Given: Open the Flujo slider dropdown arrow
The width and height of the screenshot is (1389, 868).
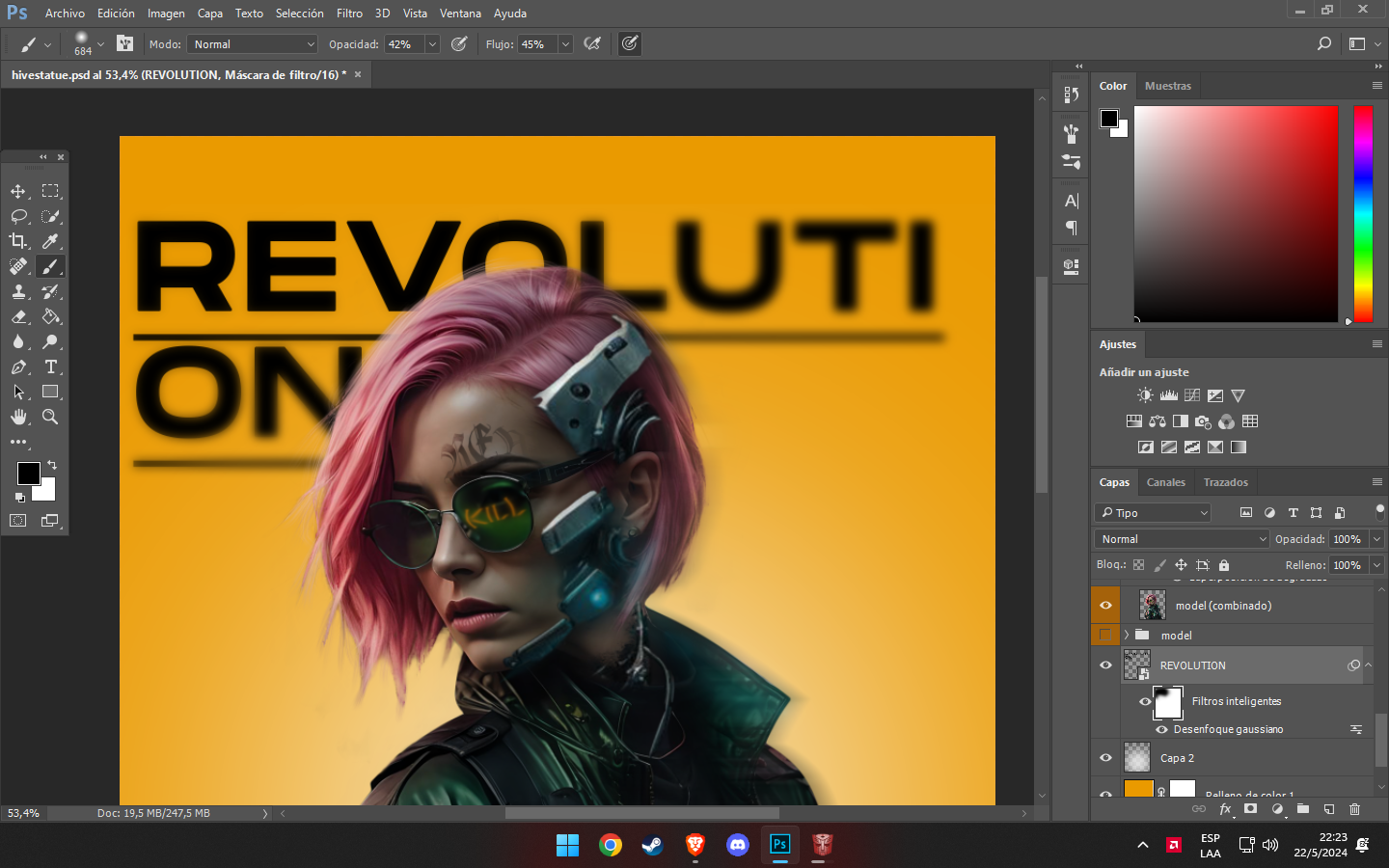Looking at the screenshot, I should point(565,44).
